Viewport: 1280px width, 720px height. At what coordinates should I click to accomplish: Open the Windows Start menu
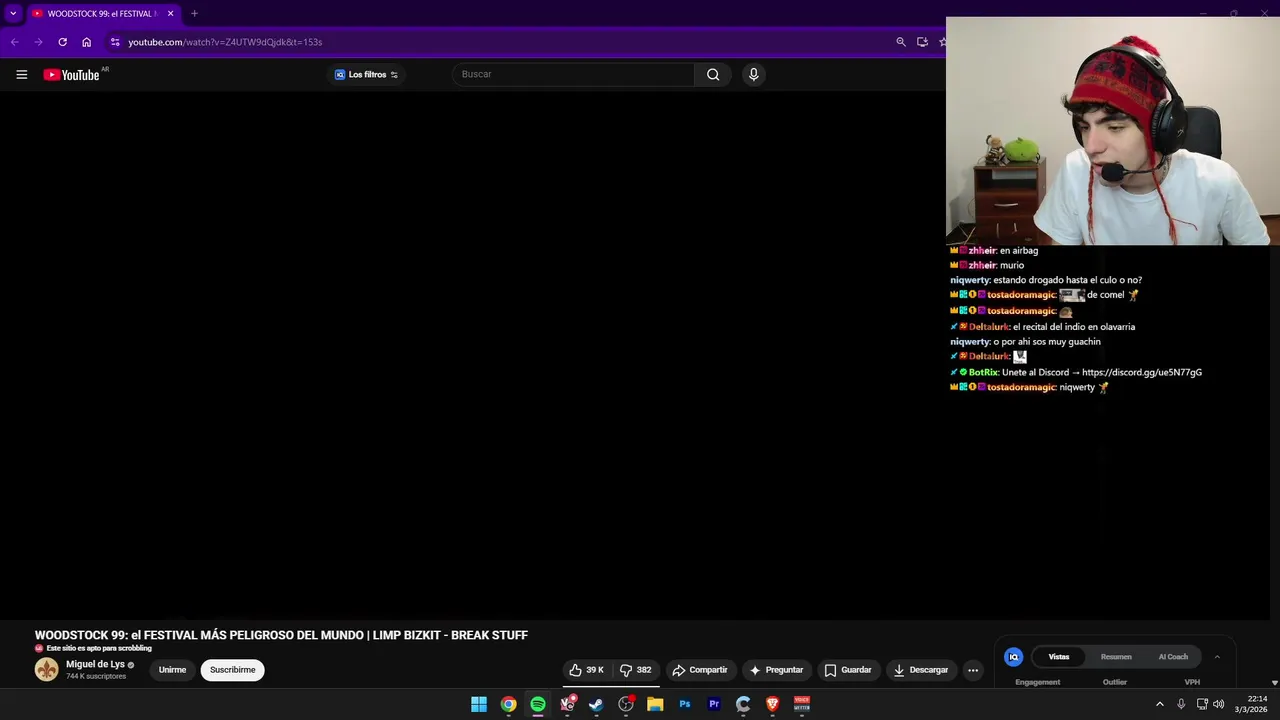479,704
